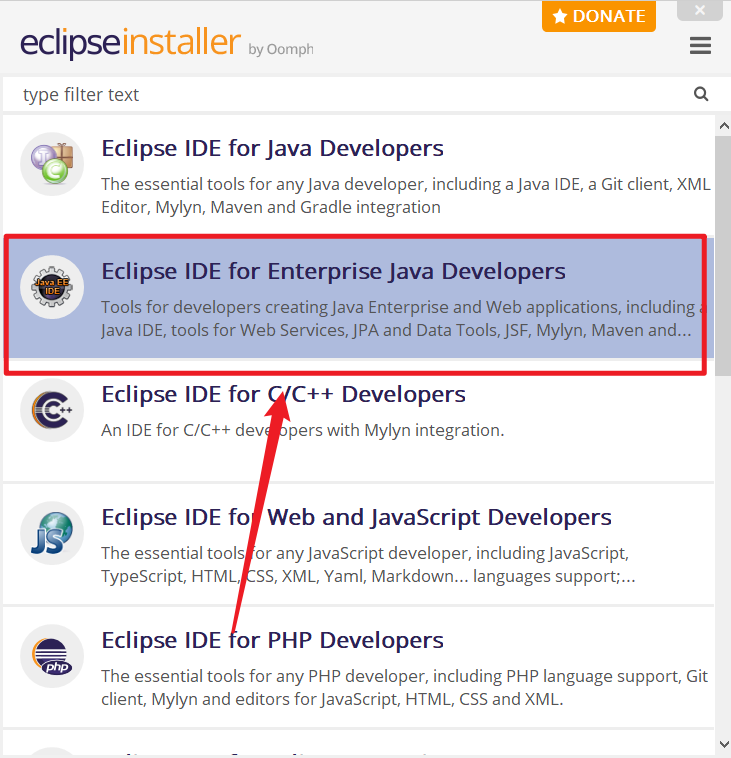Click the Enterprise Java description text
Viewport: 731px width, 758px height.
click(x=404, y=319)
